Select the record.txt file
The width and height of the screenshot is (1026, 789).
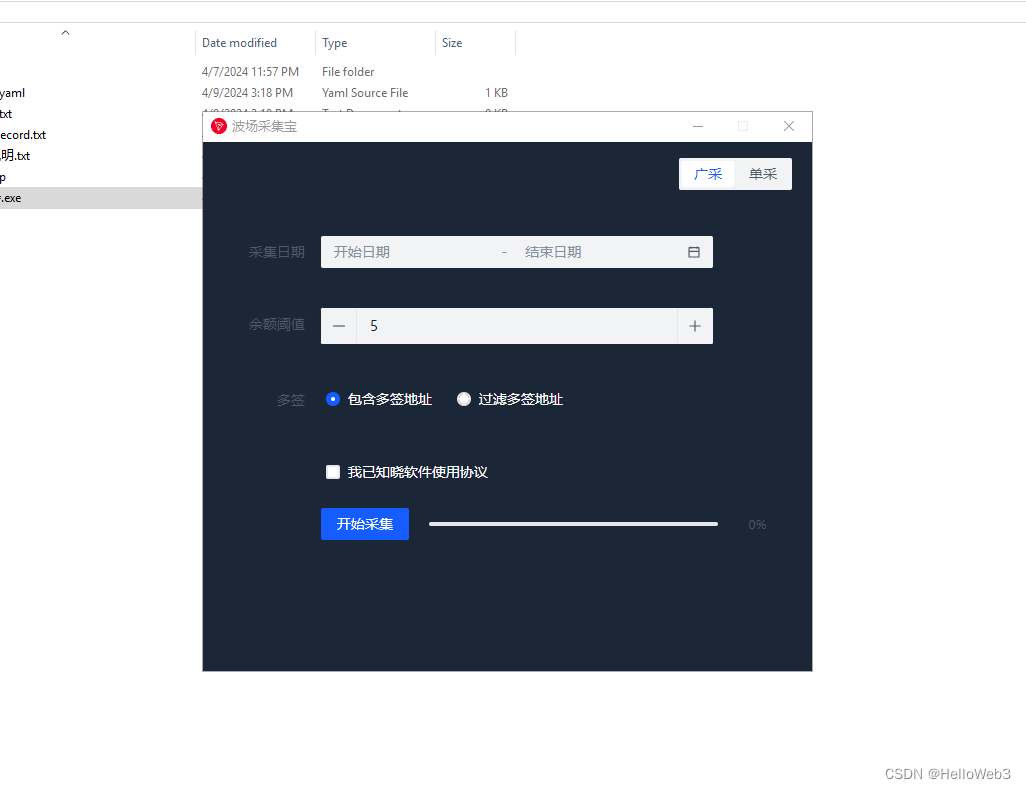coord(23,134)
